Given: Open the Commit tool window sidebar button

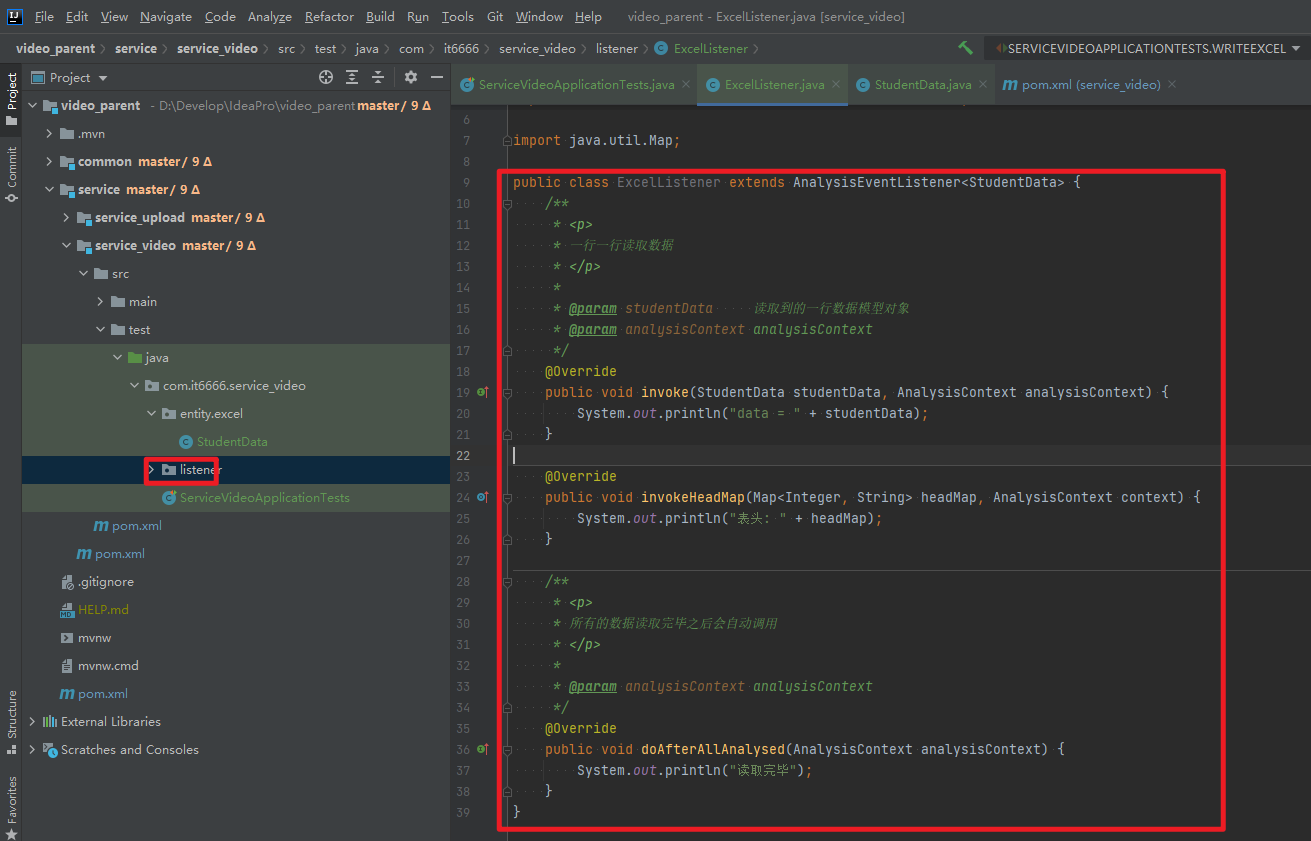Looking at the screenshot, I should click(11, 175).
